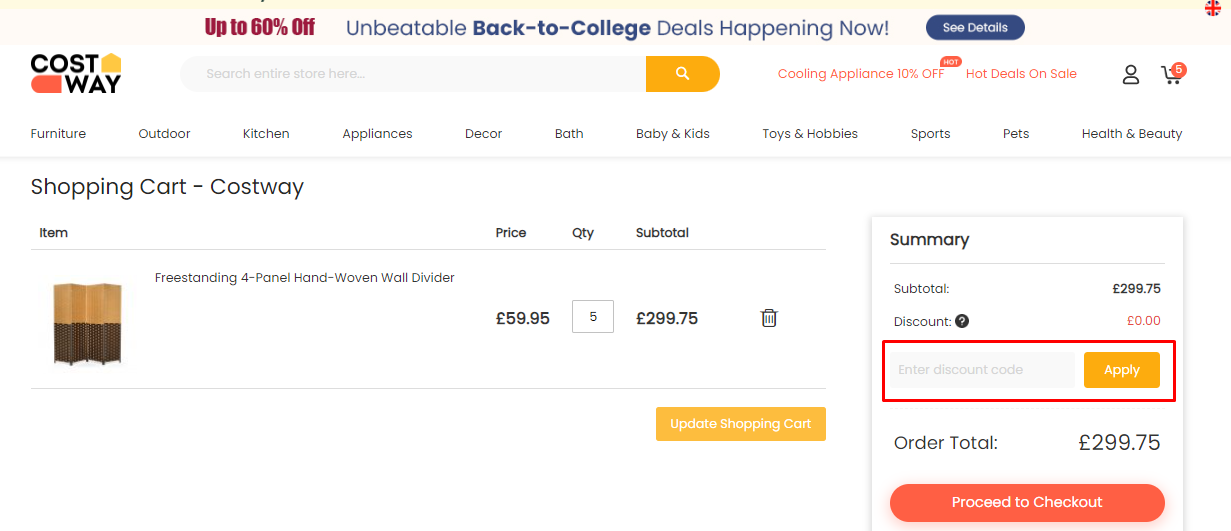This screenshot has height=531, width=1231.
Task: Open Cooling Appliance 10% OFF link
Action: 861,74
